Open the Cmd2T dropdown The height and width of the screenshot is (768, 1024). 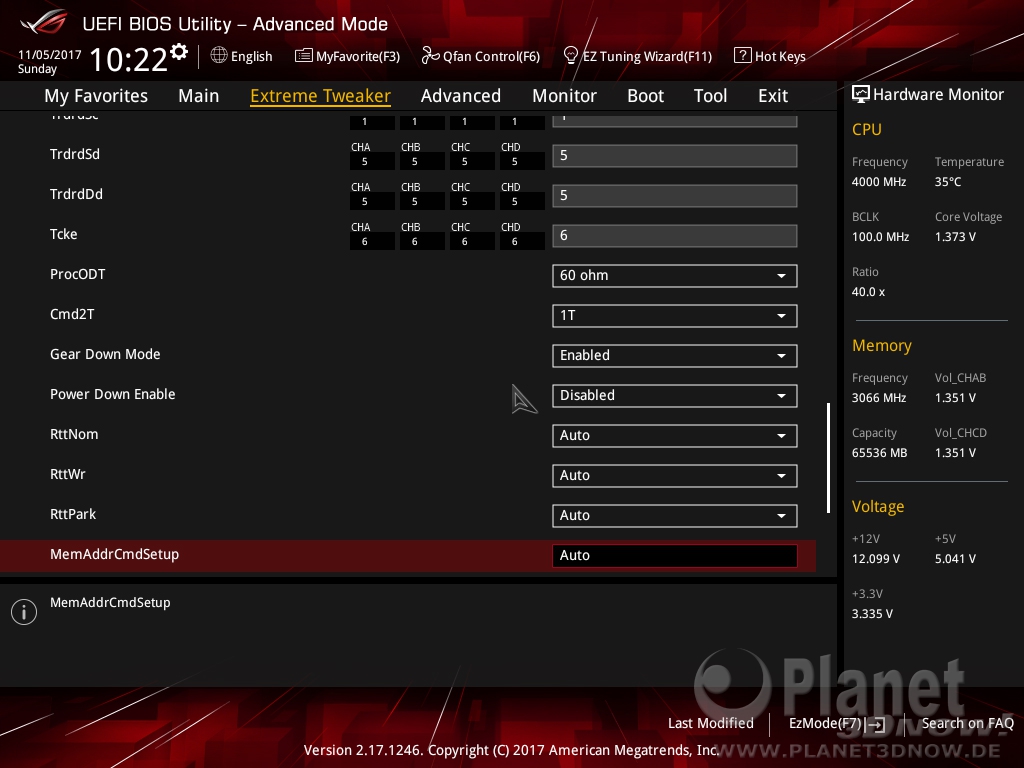(675, 315)
